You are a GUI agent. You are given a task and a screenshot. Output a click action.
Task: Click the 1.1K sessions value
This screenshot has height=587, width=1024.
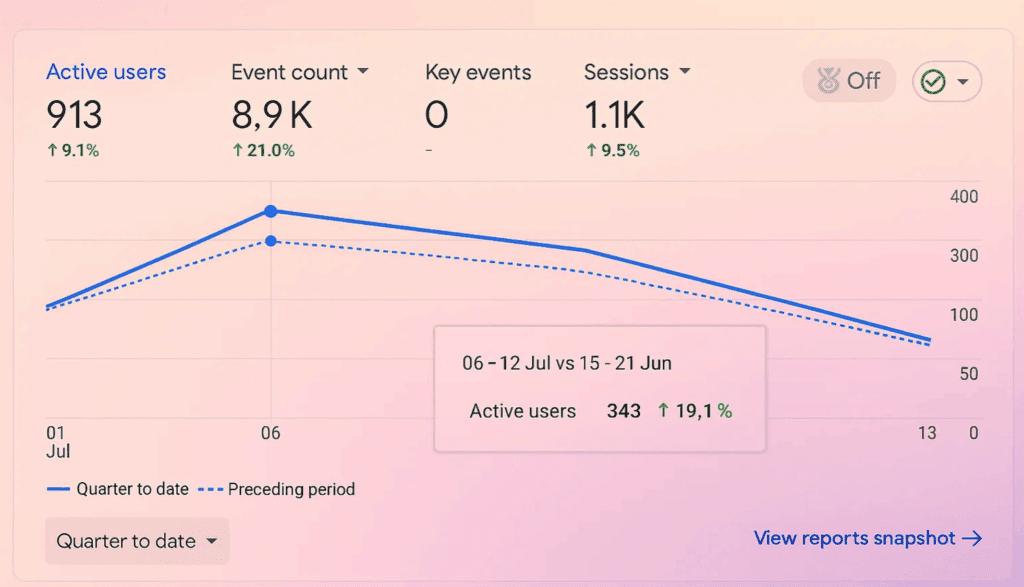pos(614,115)
